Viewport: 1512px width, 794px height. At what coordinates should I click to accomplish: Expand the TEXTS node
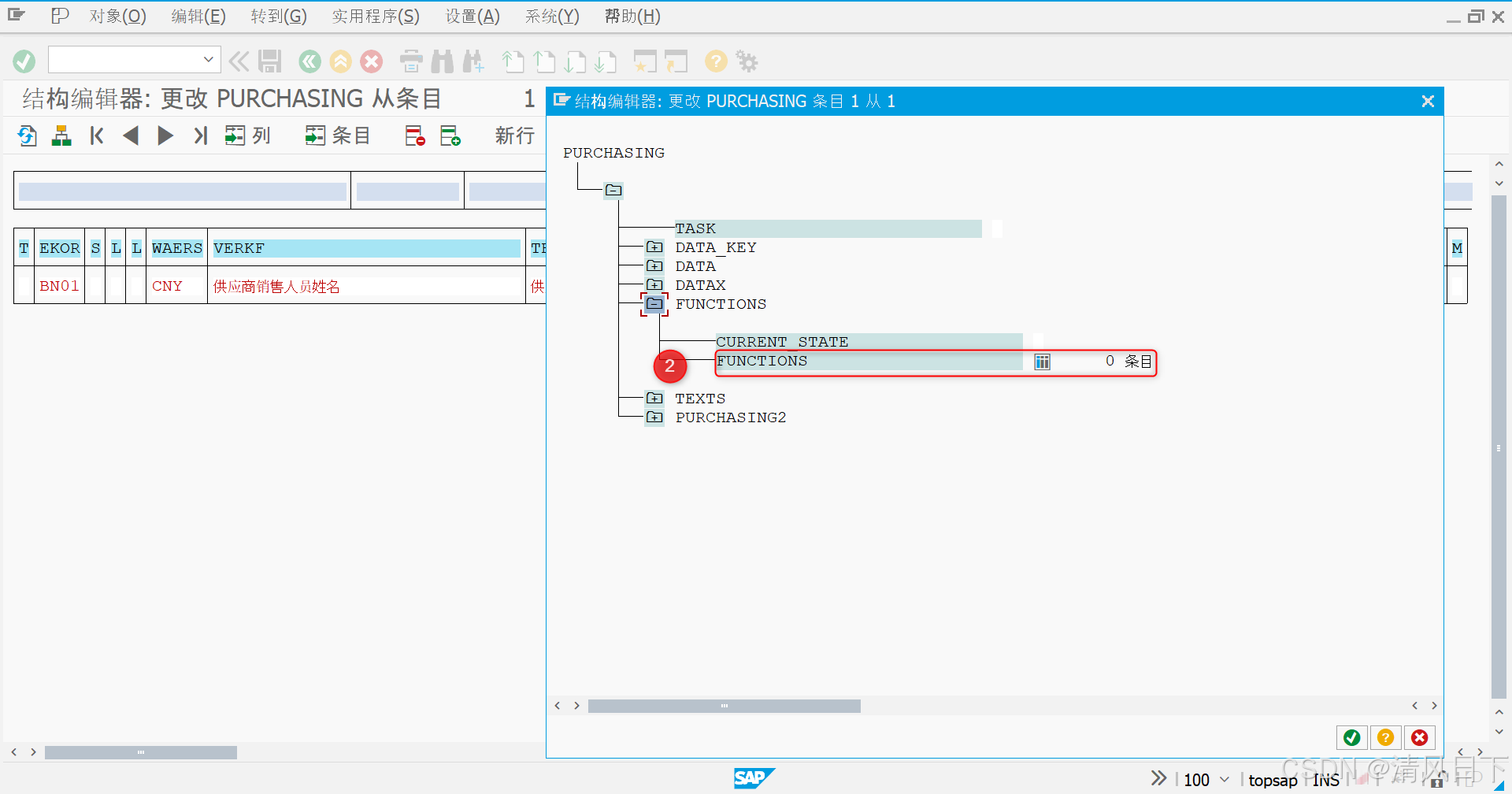[654, 398]
